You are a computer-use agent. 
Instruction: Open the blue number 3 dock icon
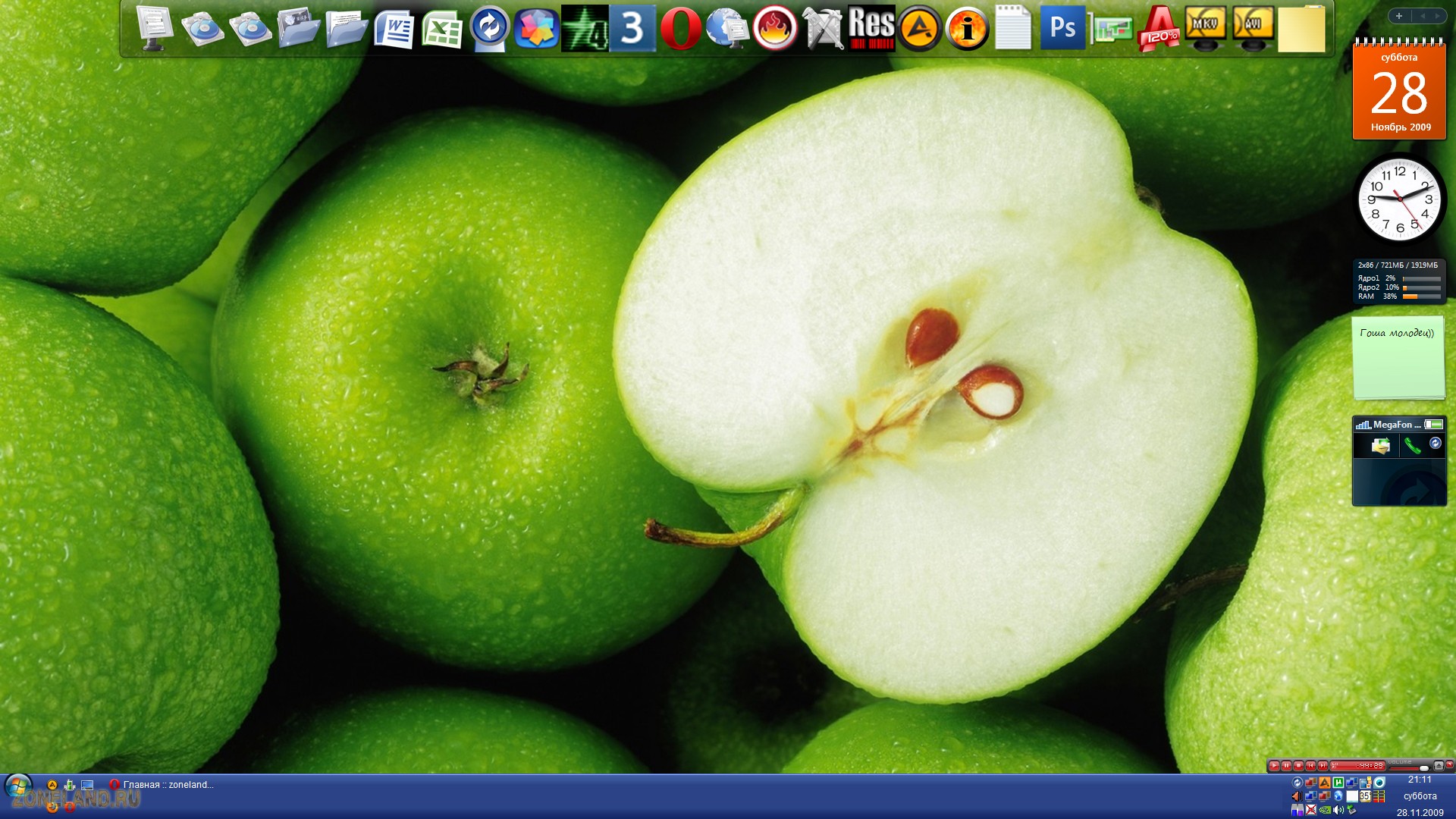tap(632, 29)
